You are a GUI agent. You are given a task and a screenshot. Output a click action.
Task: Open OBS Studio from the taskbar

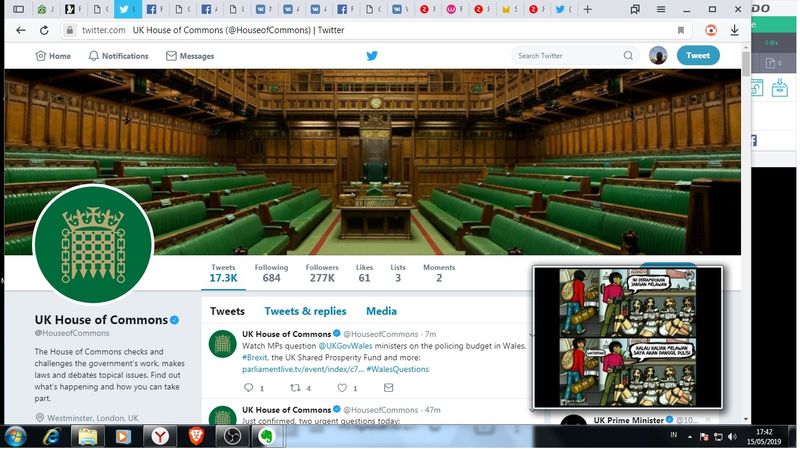point(232,437)
